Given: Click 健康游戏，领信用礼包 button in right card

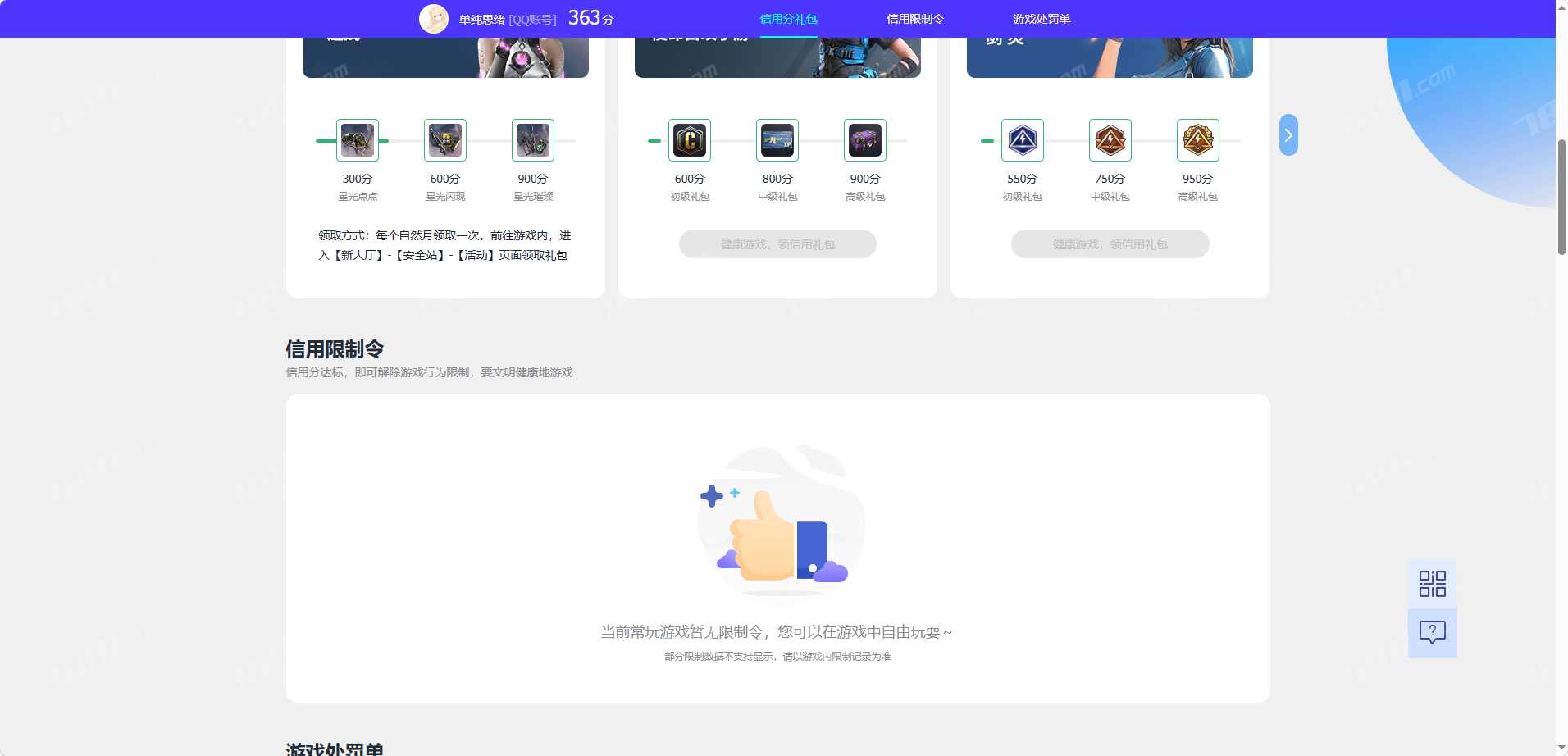Looking at the screenshot, I should [1110, 244].
